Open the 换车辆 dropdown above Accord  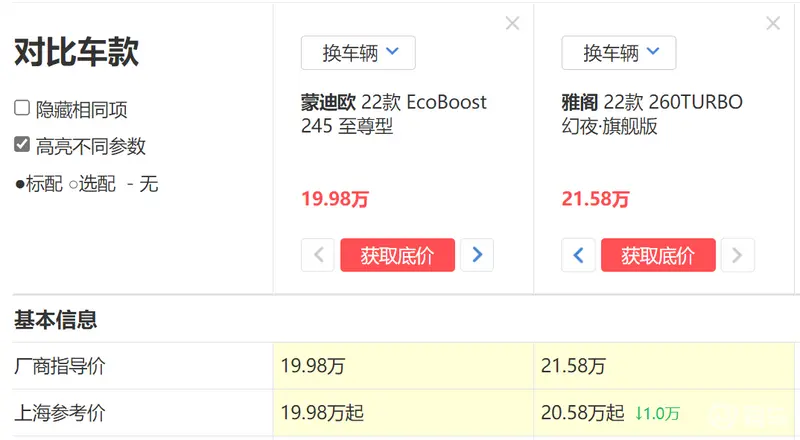point(618,53)
